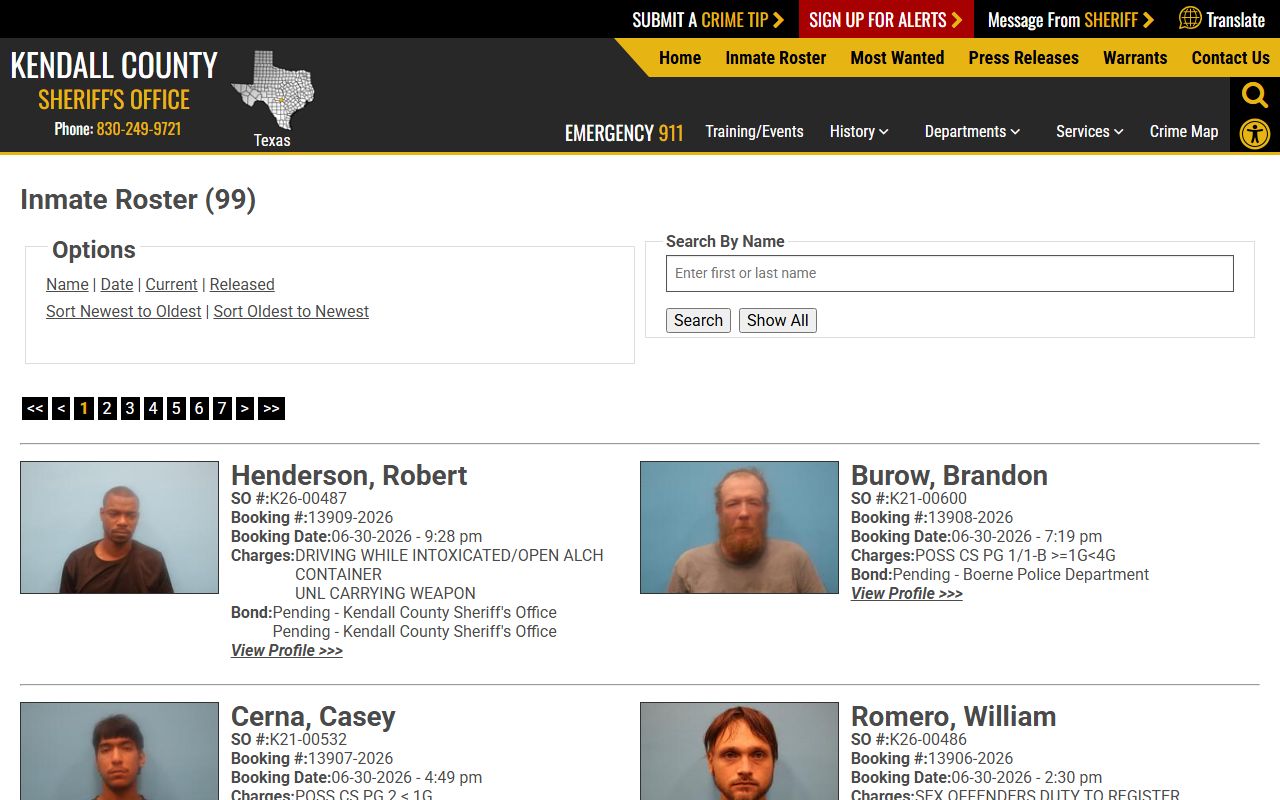This screenshot has width=1280, height=800.
Task: Go to previous page with < button
Action: click(x=61, y=408)
